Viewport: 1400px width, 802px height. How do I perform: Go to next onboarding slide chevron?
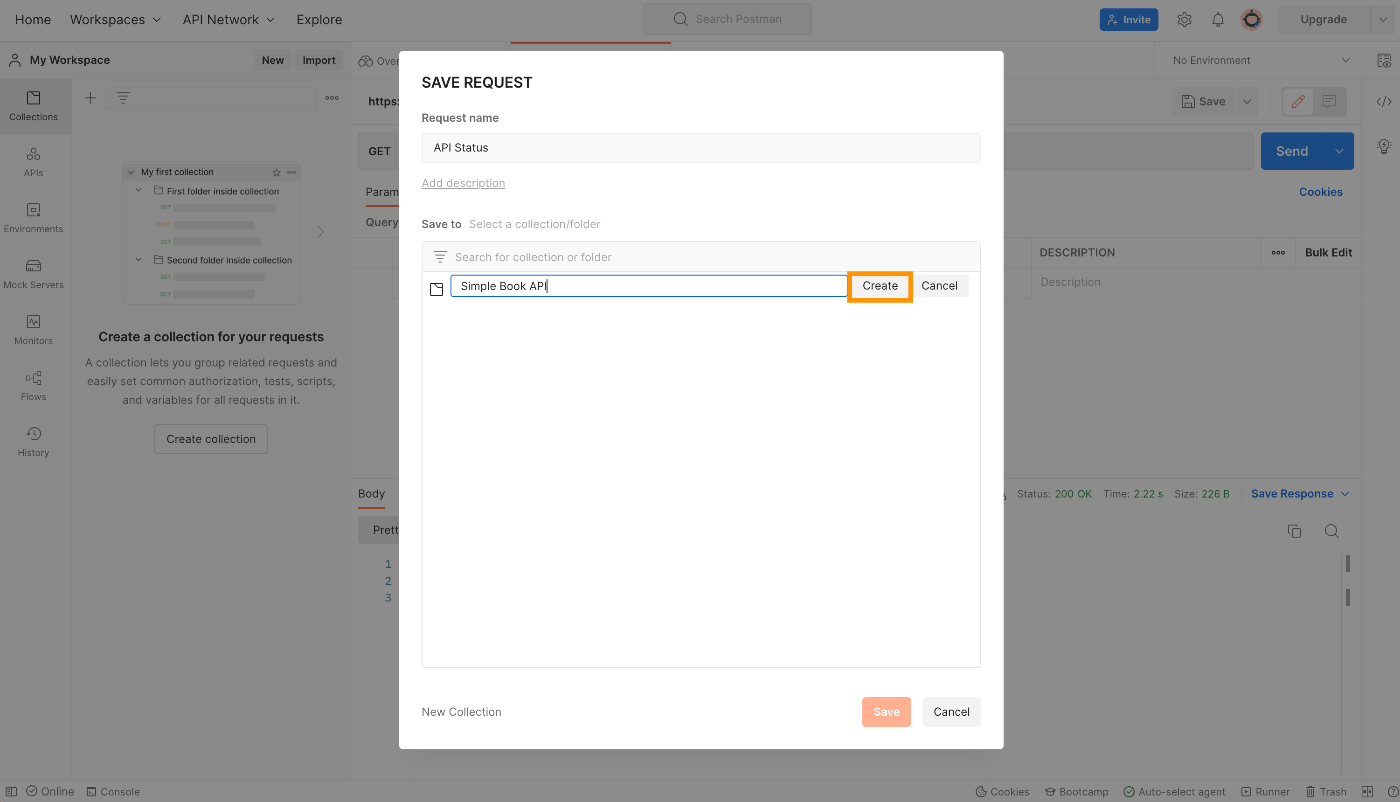pyautogui.click(x=320, y=232)
